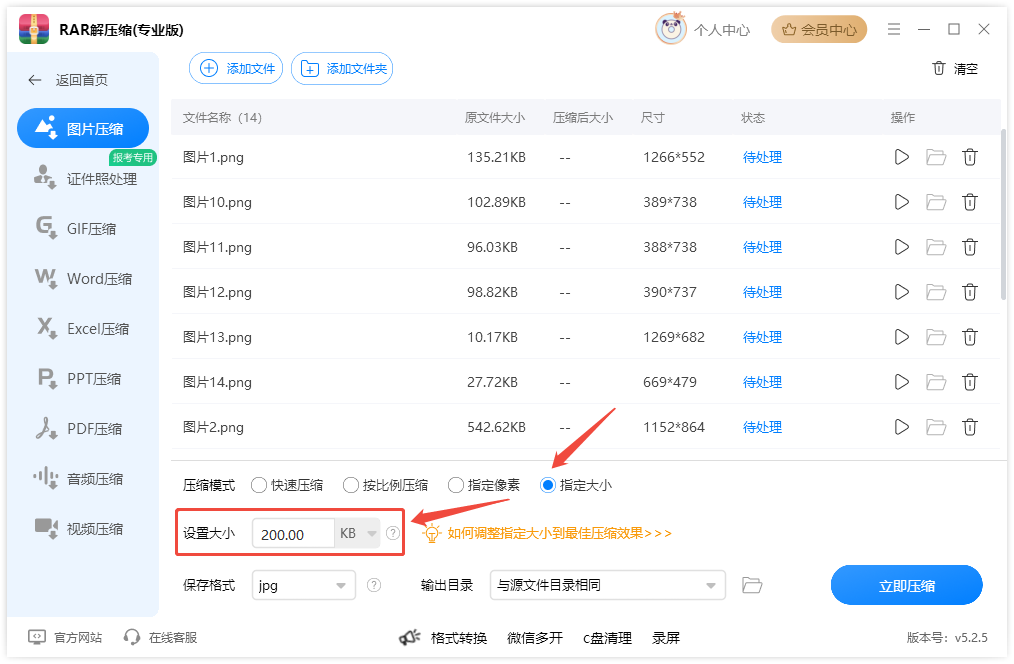Click the 设置大小 200.00 input field
Screen dimensions: 1014x664
pyautogui.click(x=293, y=534)
